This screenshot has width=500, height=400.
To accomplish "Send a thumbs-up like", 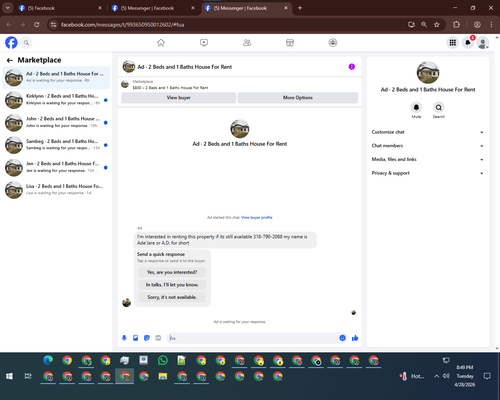I will [355, 338].
